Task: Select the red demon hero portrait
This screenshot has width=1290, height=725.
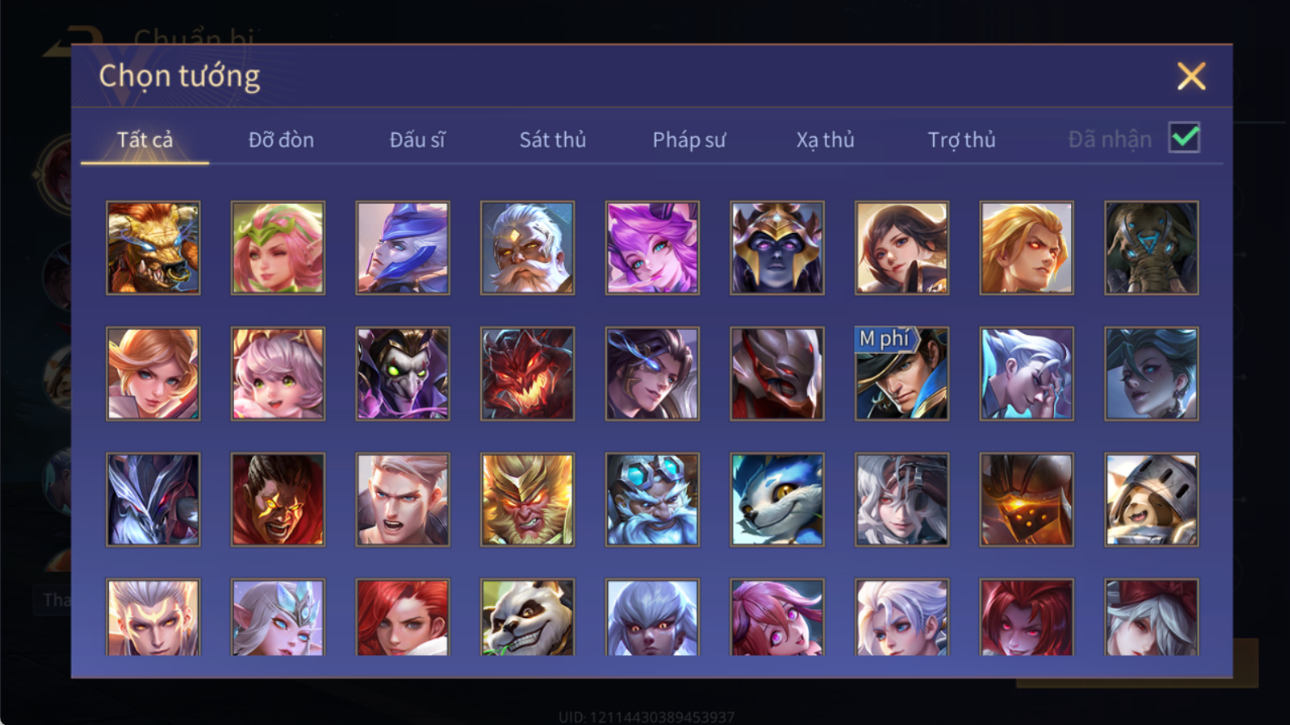Action: (527, 374)
